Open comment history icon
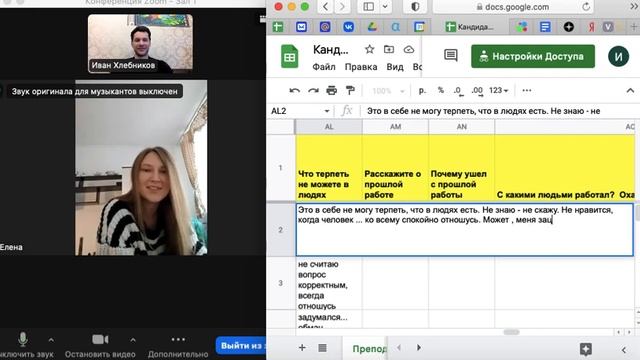Screen dimensions: 640x360 pos(451,55)
